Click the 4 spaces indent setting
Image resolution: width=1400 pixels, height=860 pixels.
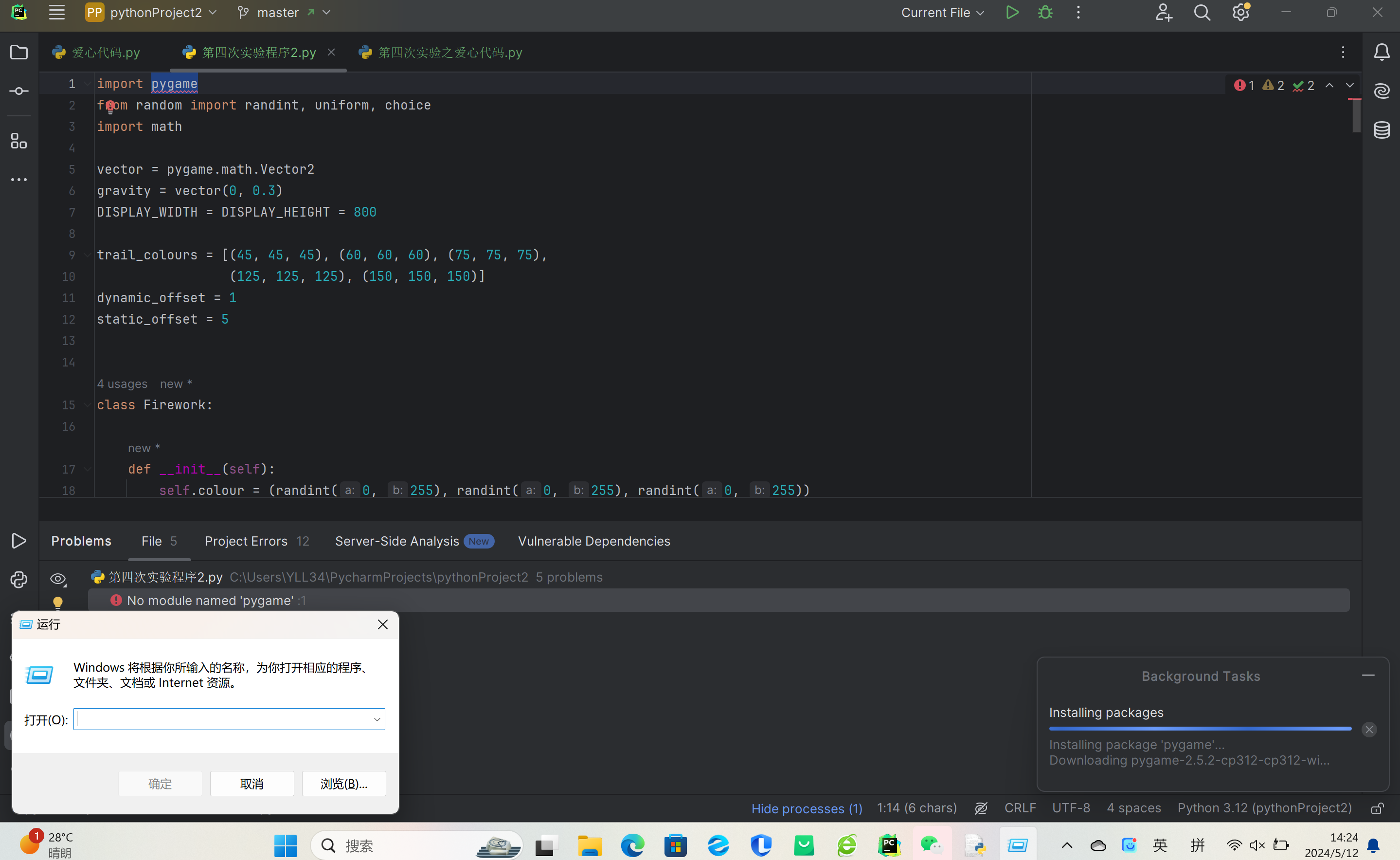(1133, 808)
